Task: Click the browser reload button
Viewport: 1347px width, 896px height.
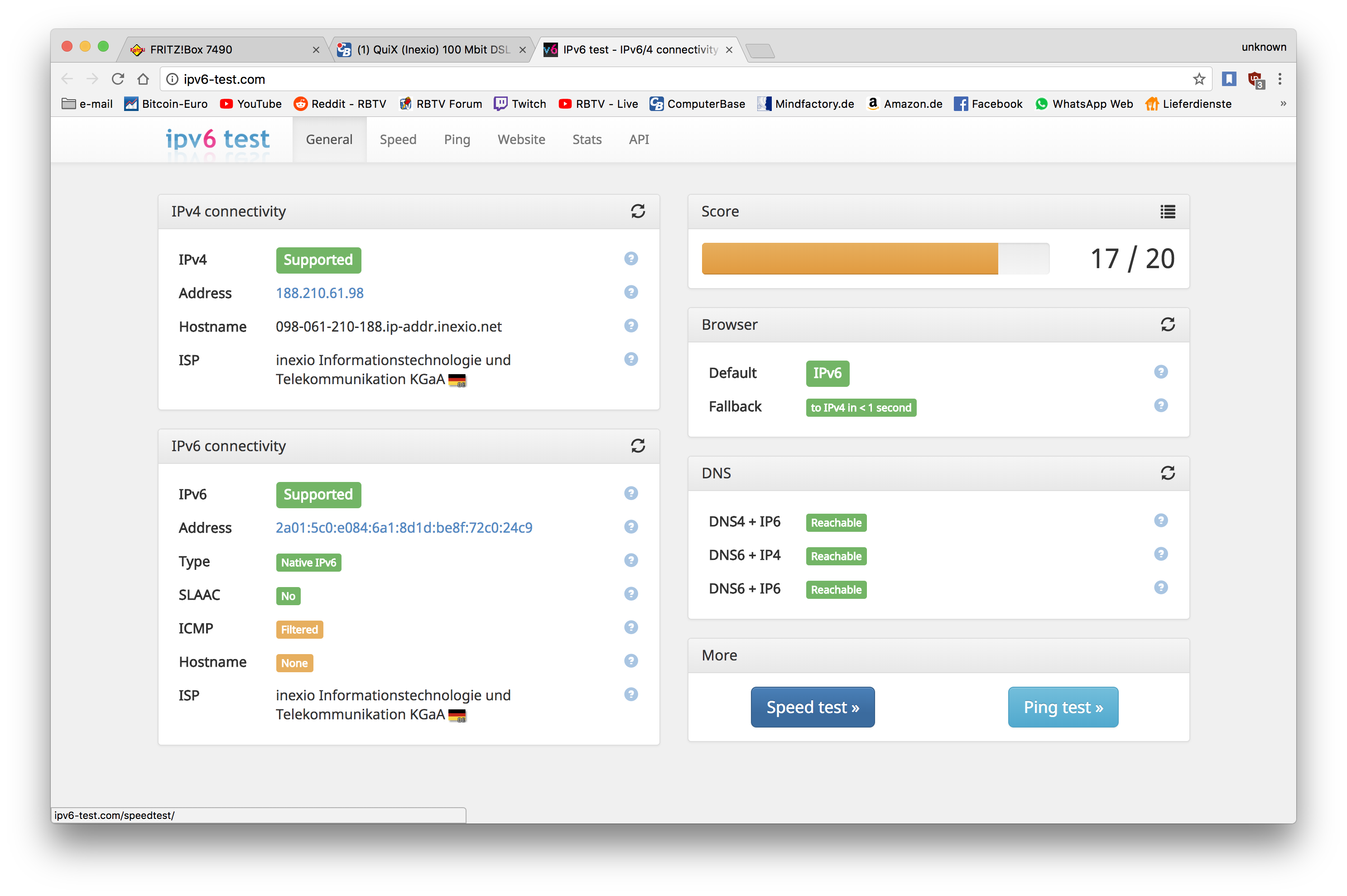Action: tap(118, 79)
